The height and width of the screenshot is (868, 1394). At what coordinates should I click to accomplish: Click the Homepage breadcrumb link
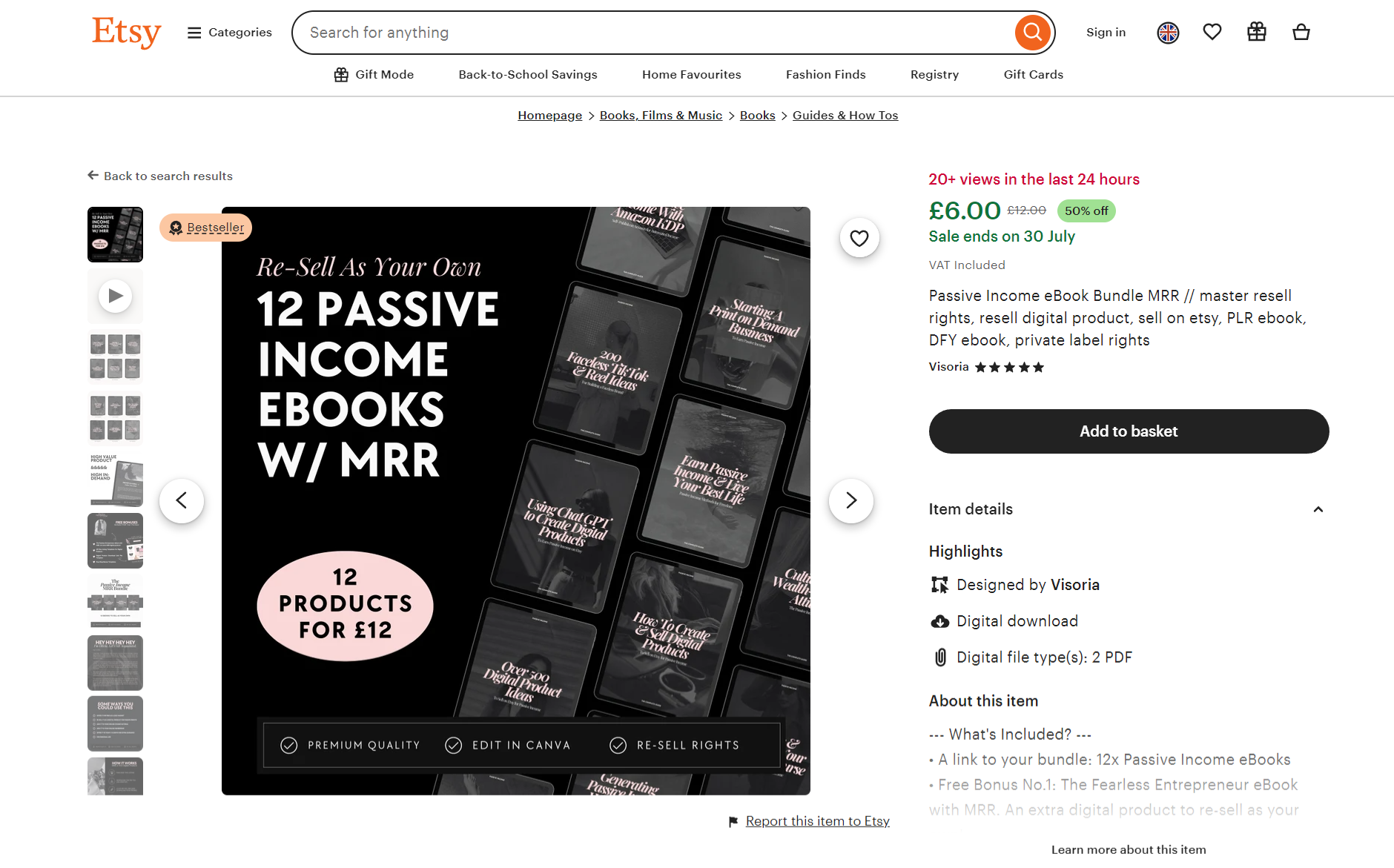pos(549,115)
